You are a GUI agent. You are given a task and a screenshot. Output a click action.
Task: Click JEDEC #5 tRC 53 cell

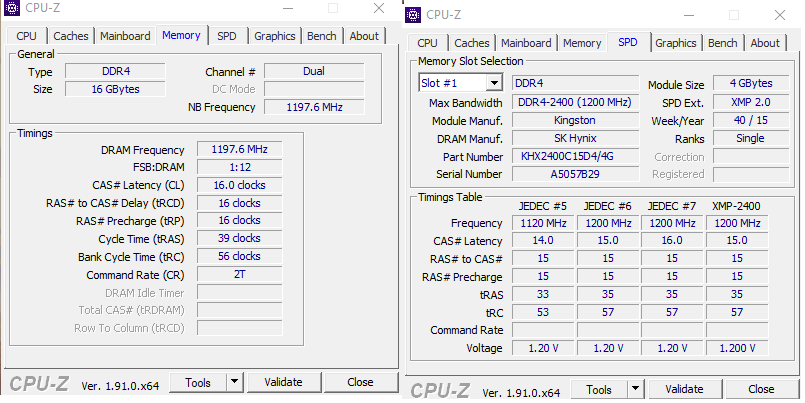coord(543,312)
